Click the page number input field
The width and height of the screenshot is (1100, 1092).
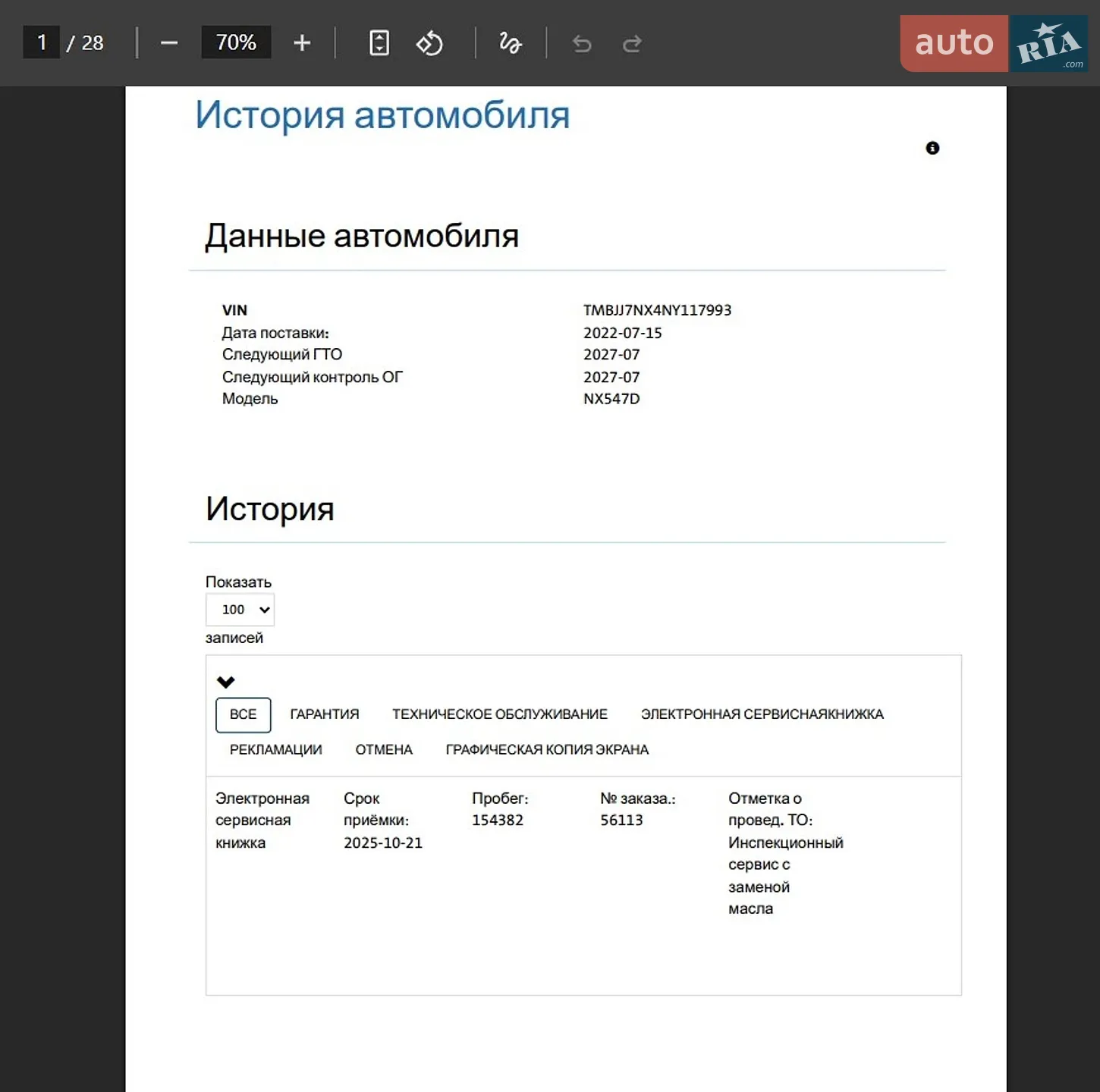[x=42, y=42]
